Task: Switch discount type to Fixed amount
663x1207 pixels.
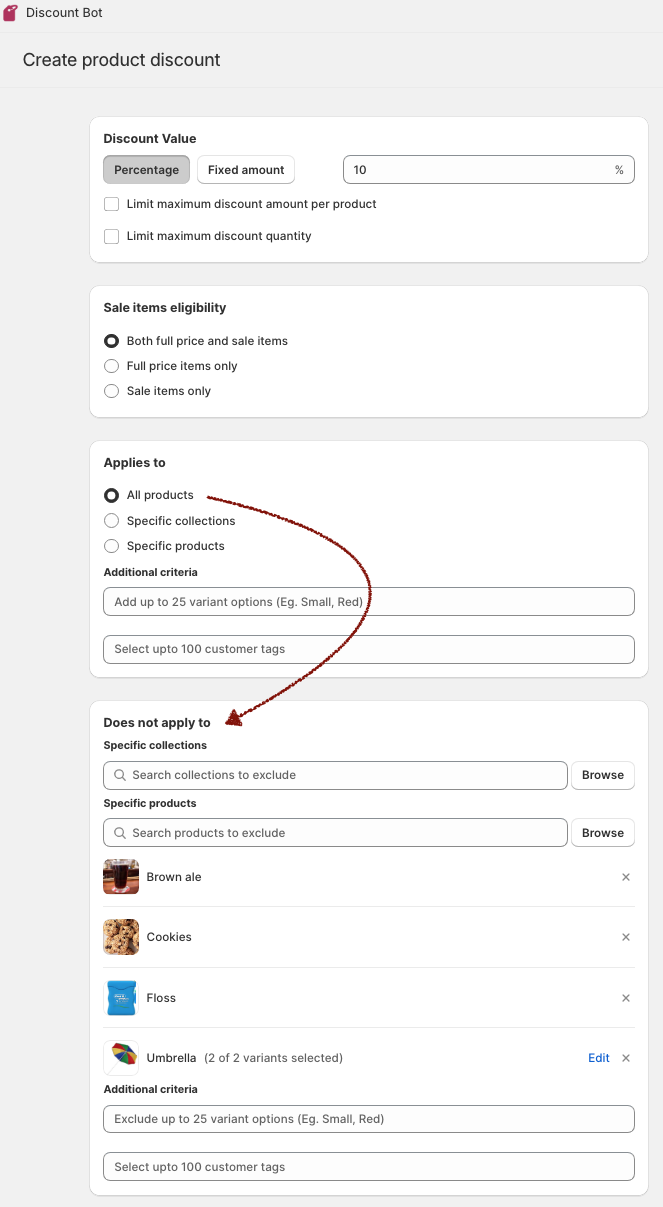Action: coord(246,170)
